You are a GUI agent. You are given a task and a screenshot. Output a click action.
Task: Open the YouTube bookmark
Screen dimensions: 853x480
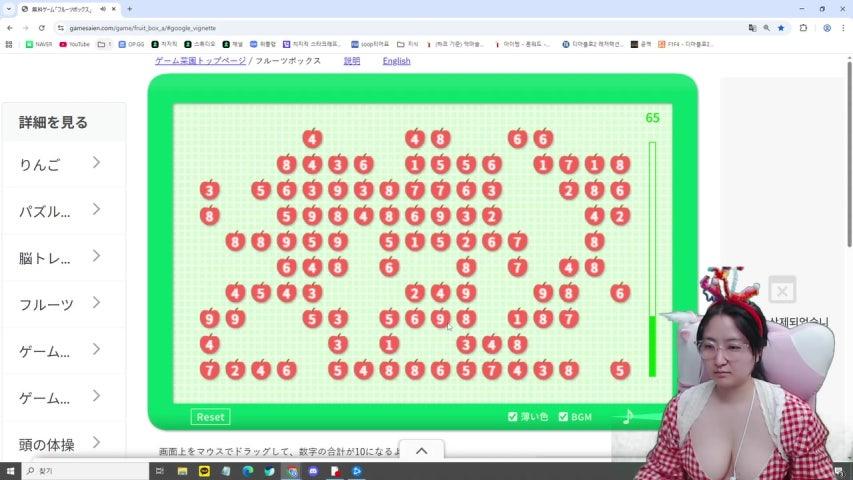(74, 44)
